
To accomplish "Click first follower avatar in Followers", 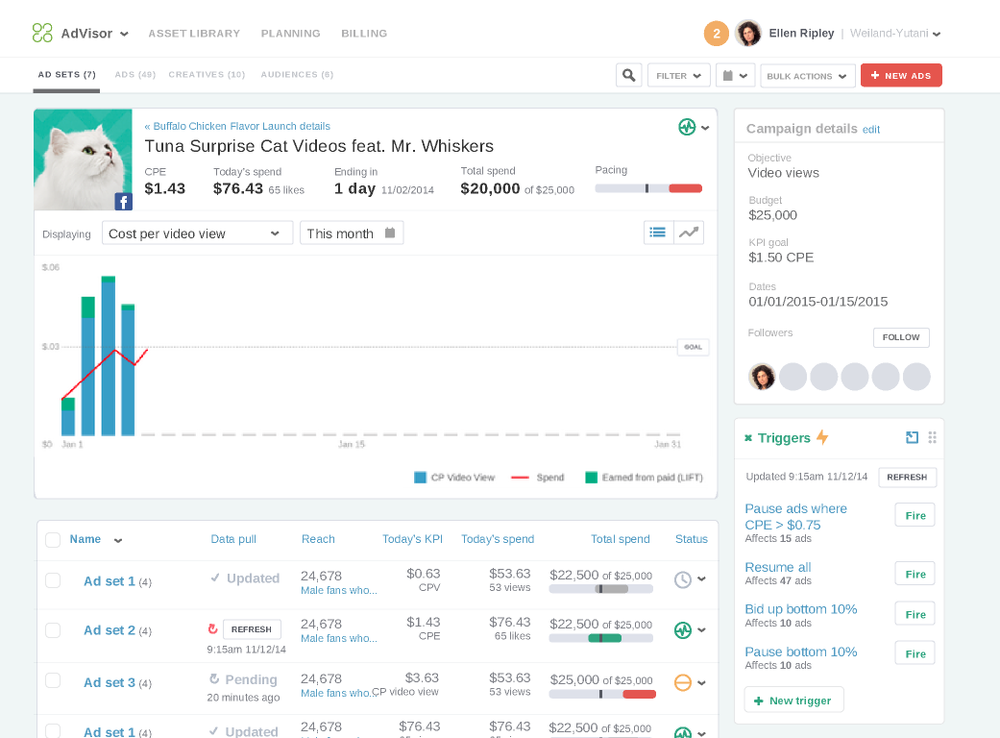I will pos(761,376).
